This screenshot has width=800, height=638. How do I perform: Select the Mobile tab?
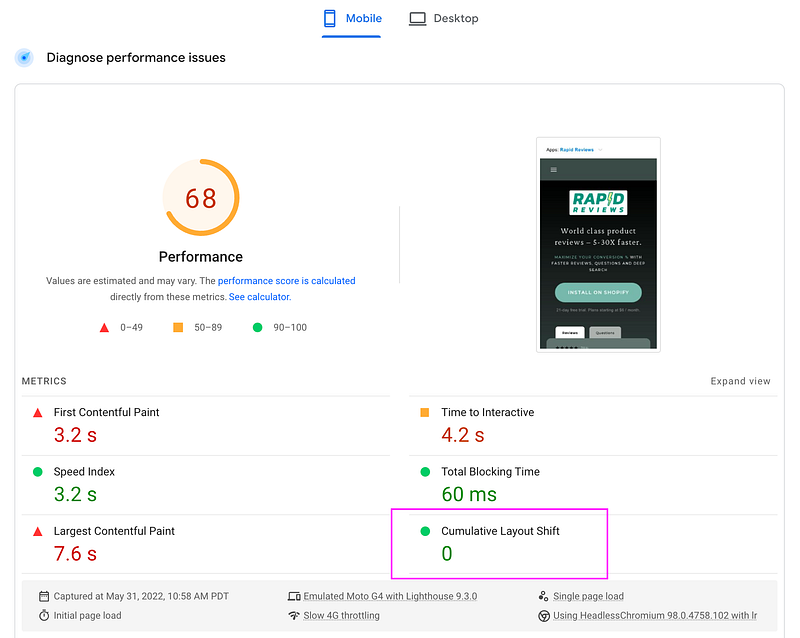(351, 18)
